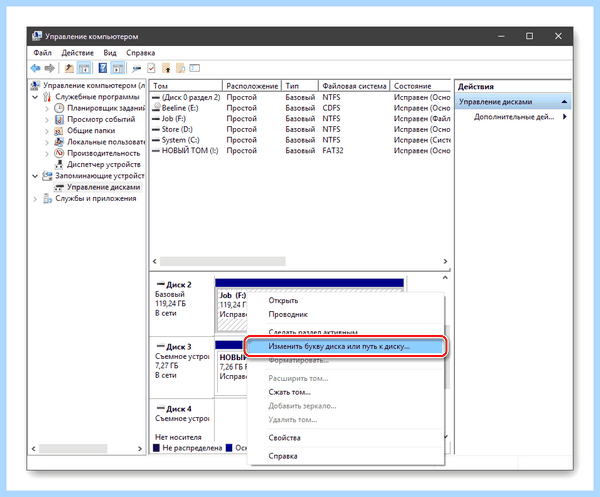
Task: Toggle the show/hide console tree icon
Action: 84,68
